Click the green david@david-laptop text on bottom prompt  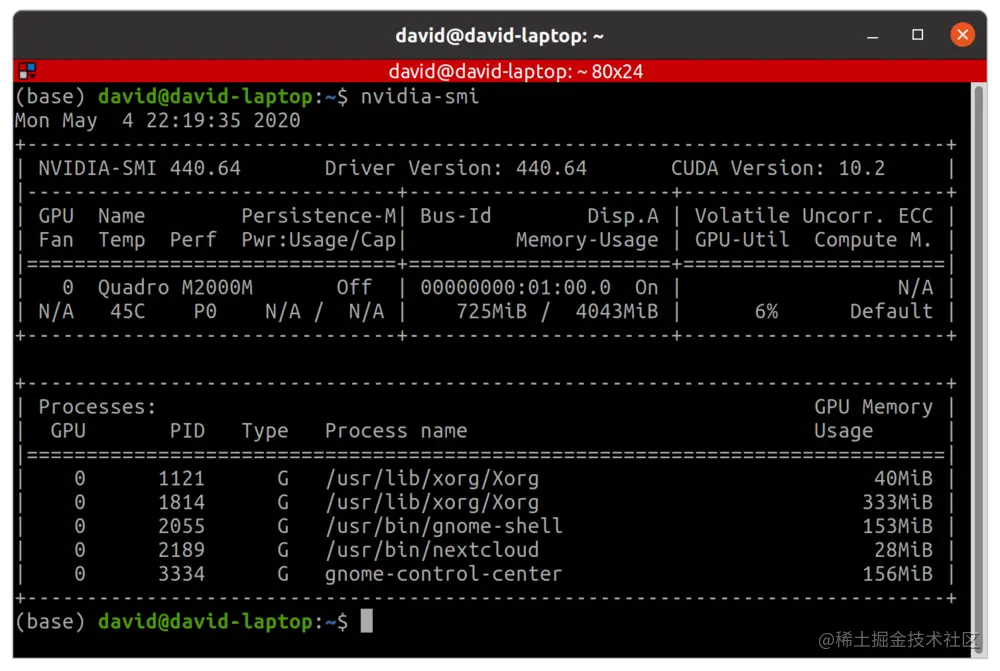205,621
